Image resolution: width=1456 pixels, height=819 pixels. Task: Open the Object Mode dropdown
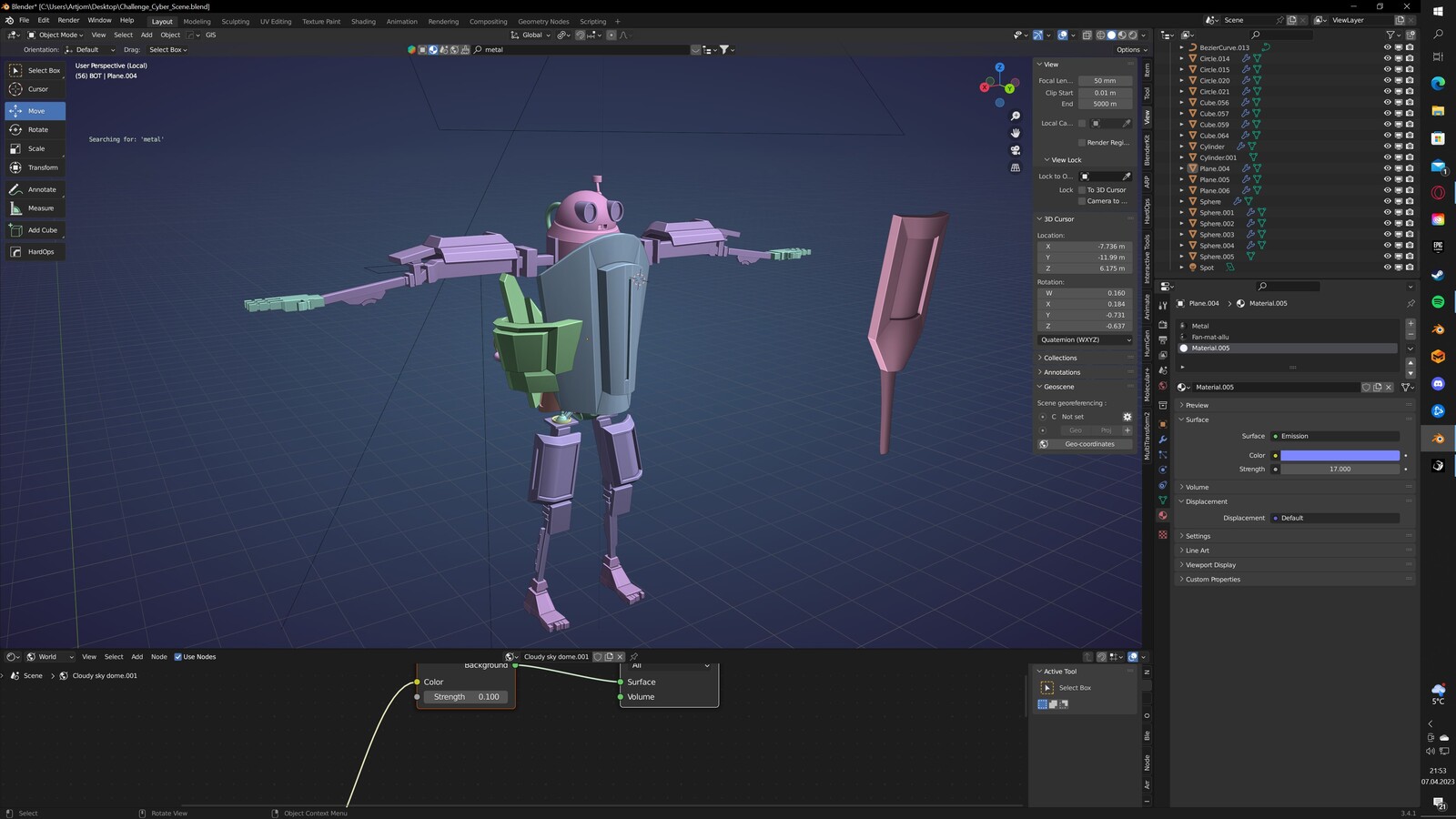point(56,35)
